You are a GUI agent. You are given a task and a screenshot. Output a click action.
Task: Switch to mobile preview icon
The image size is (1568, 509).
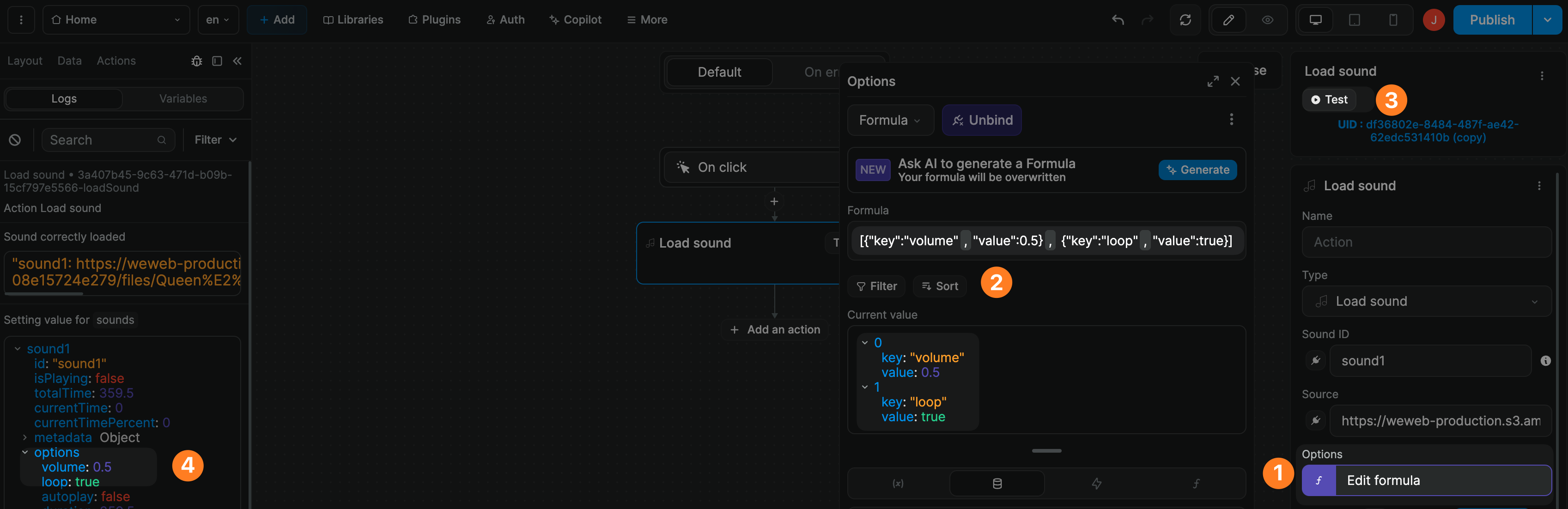tap(1394, 19)
